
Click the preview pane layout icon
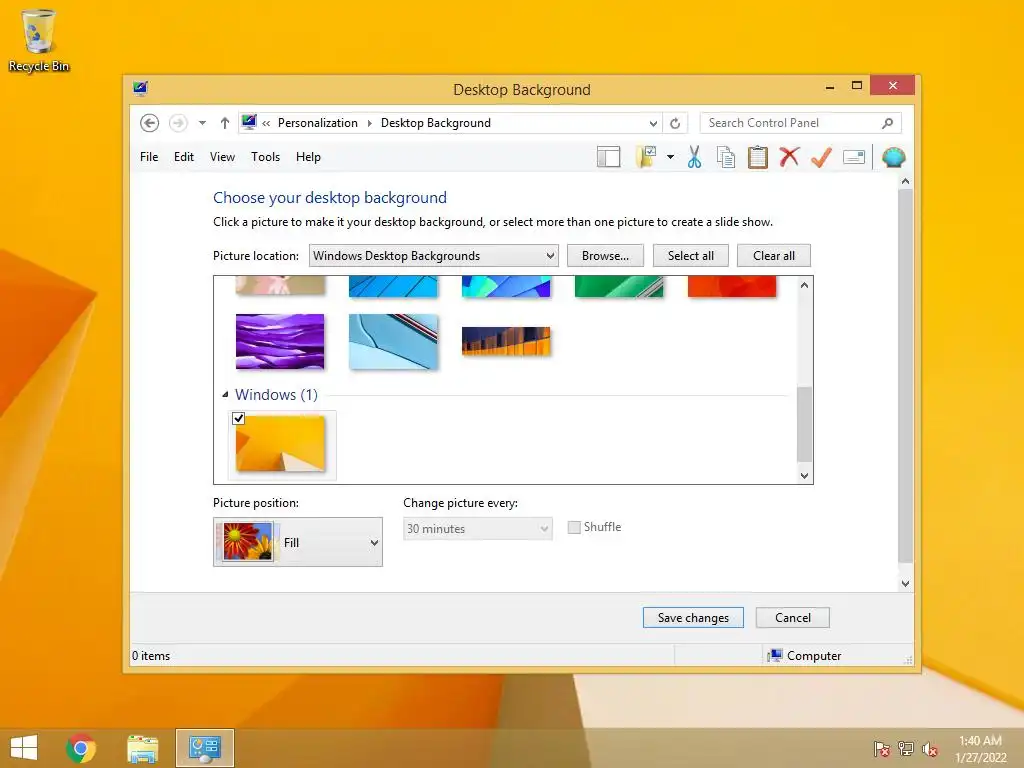tap(608, 157)
